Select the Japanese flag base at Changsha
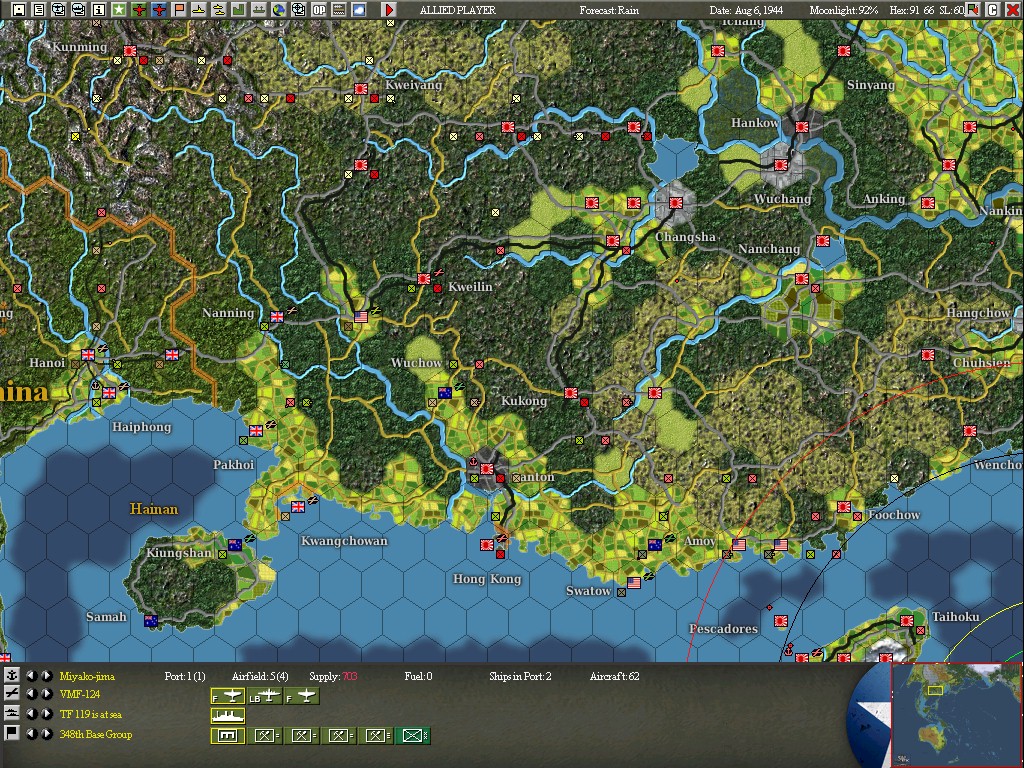This screenshot has height=768, width=1024. pos(676,203)
